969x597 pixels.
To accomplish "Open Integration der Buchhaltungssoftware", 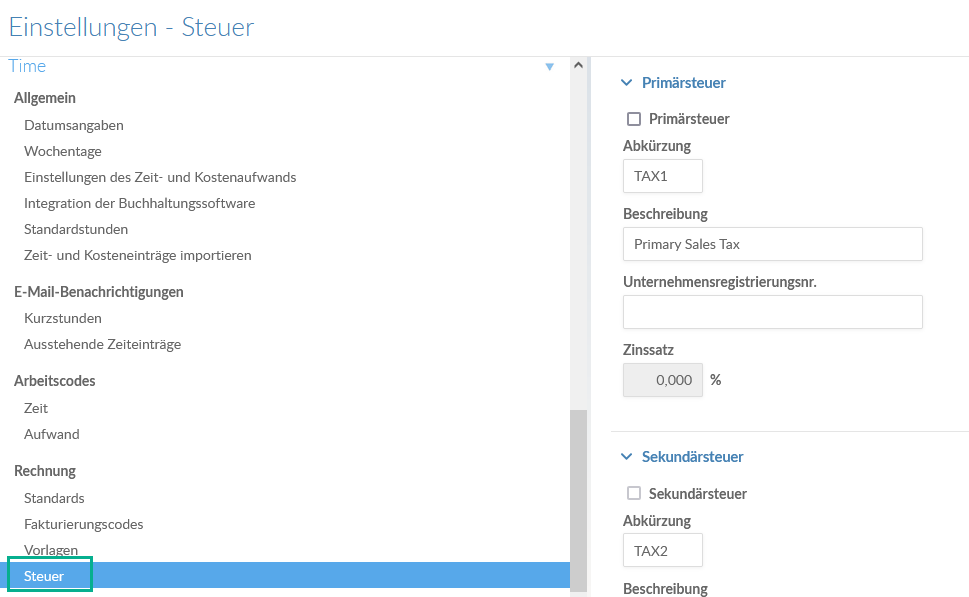I will click(x=140, y=203).
